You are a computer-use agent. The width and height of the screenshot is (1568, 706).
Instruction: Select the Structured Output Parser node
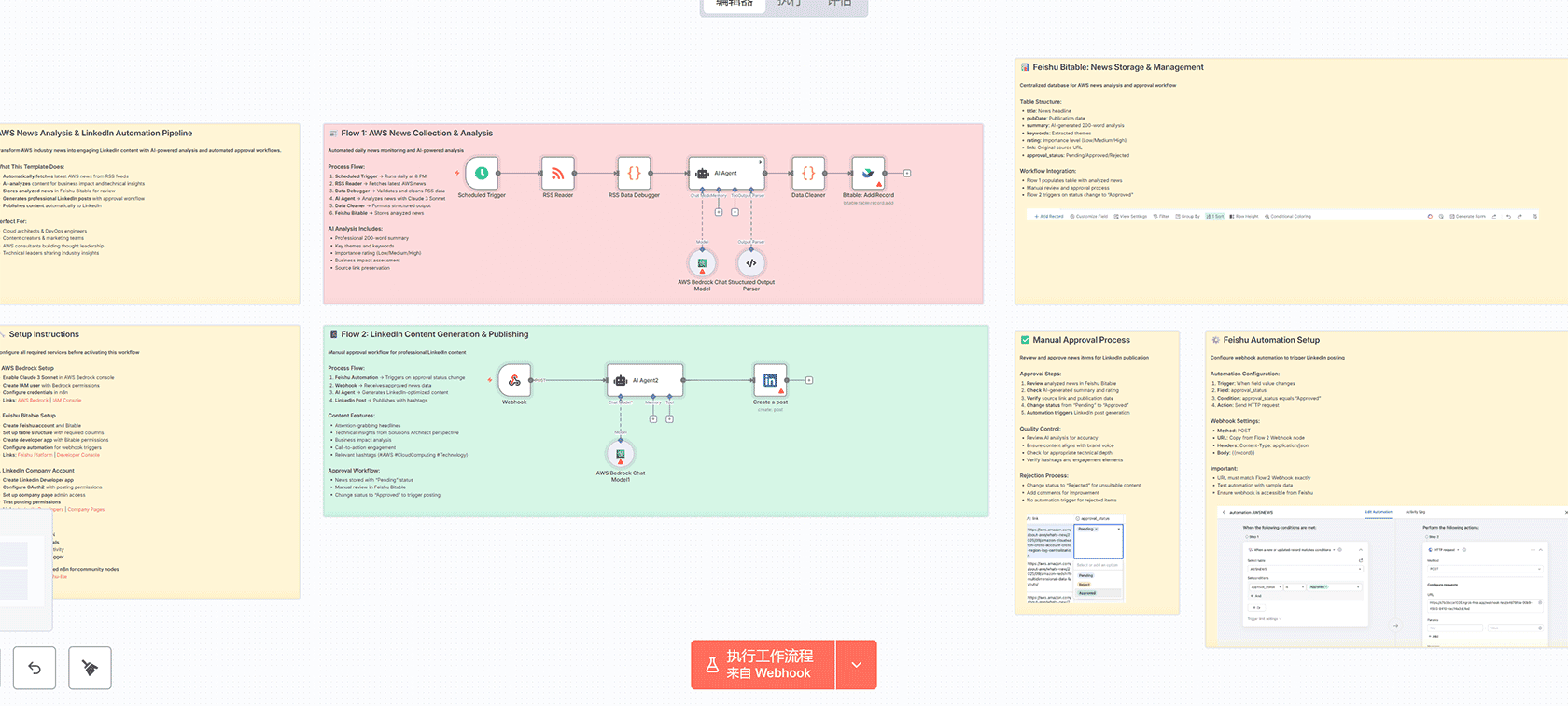tap(751, 263)
